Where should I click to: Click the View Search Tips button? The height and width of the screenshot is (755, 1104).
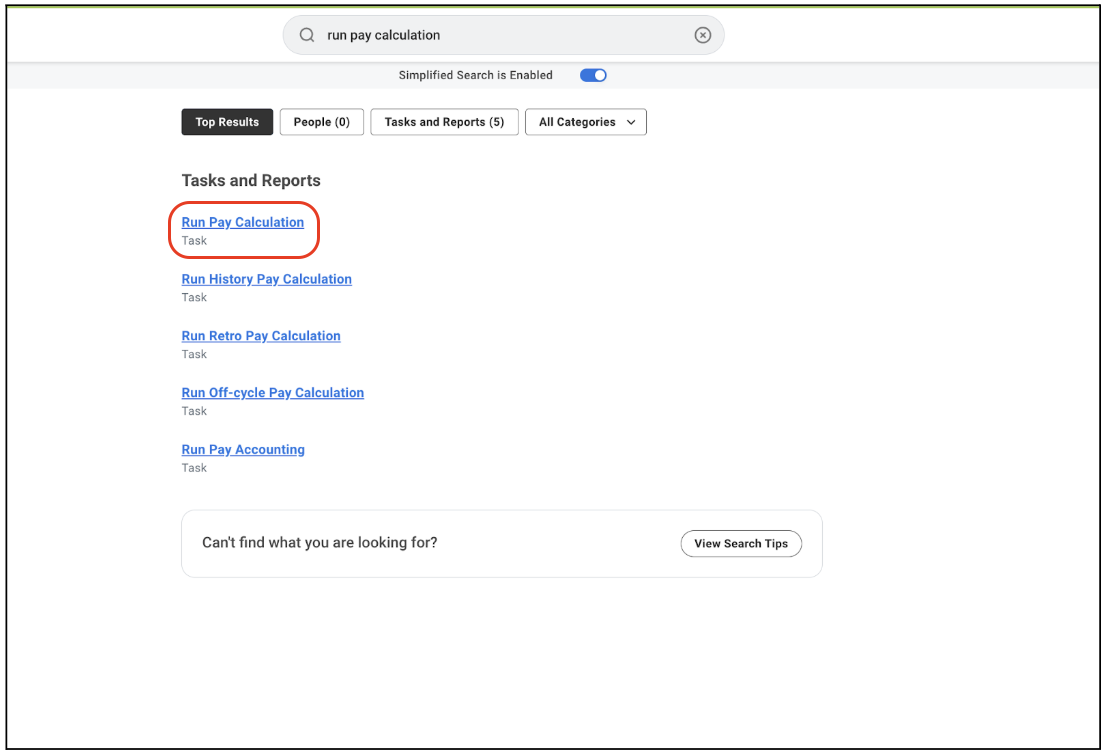point(741,544)
